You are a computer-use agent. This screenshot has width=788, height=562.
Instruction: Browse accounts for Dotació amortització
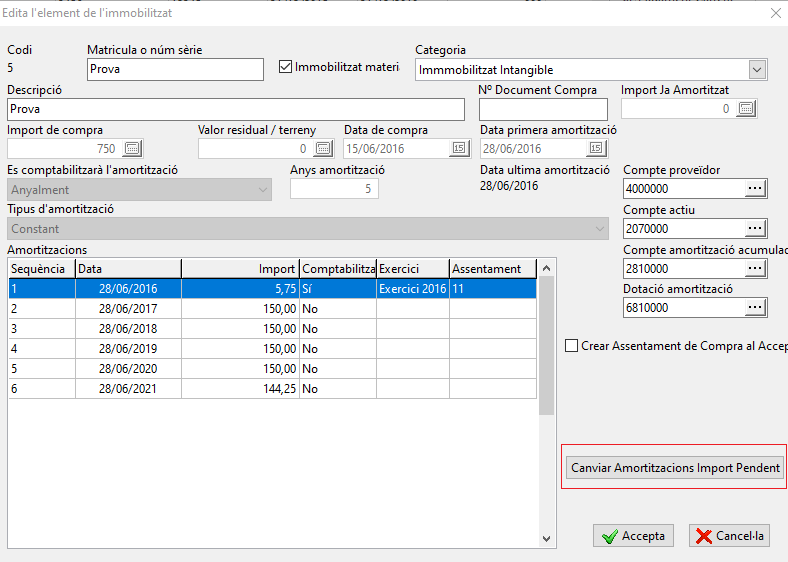click(x=755, y=308)
